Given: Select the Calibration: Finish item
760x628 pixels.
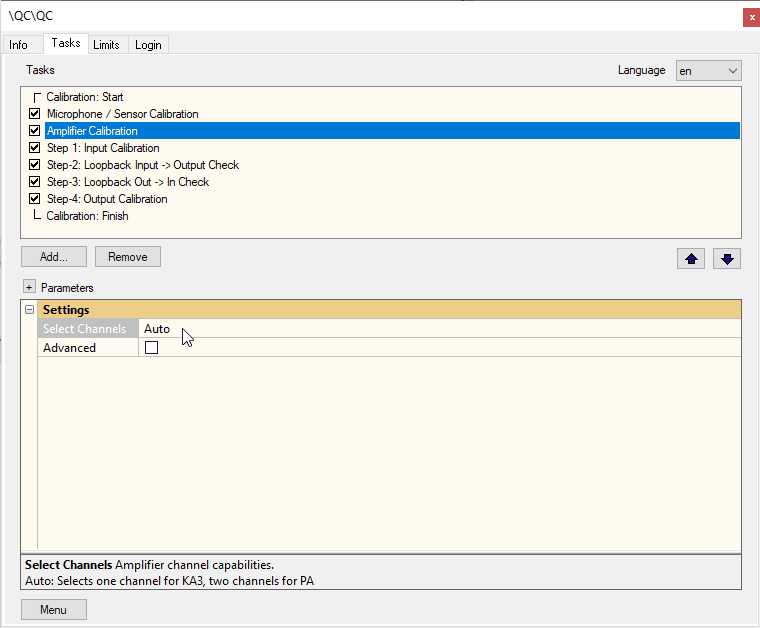Looking at the screenshot, I should [87, 216].
